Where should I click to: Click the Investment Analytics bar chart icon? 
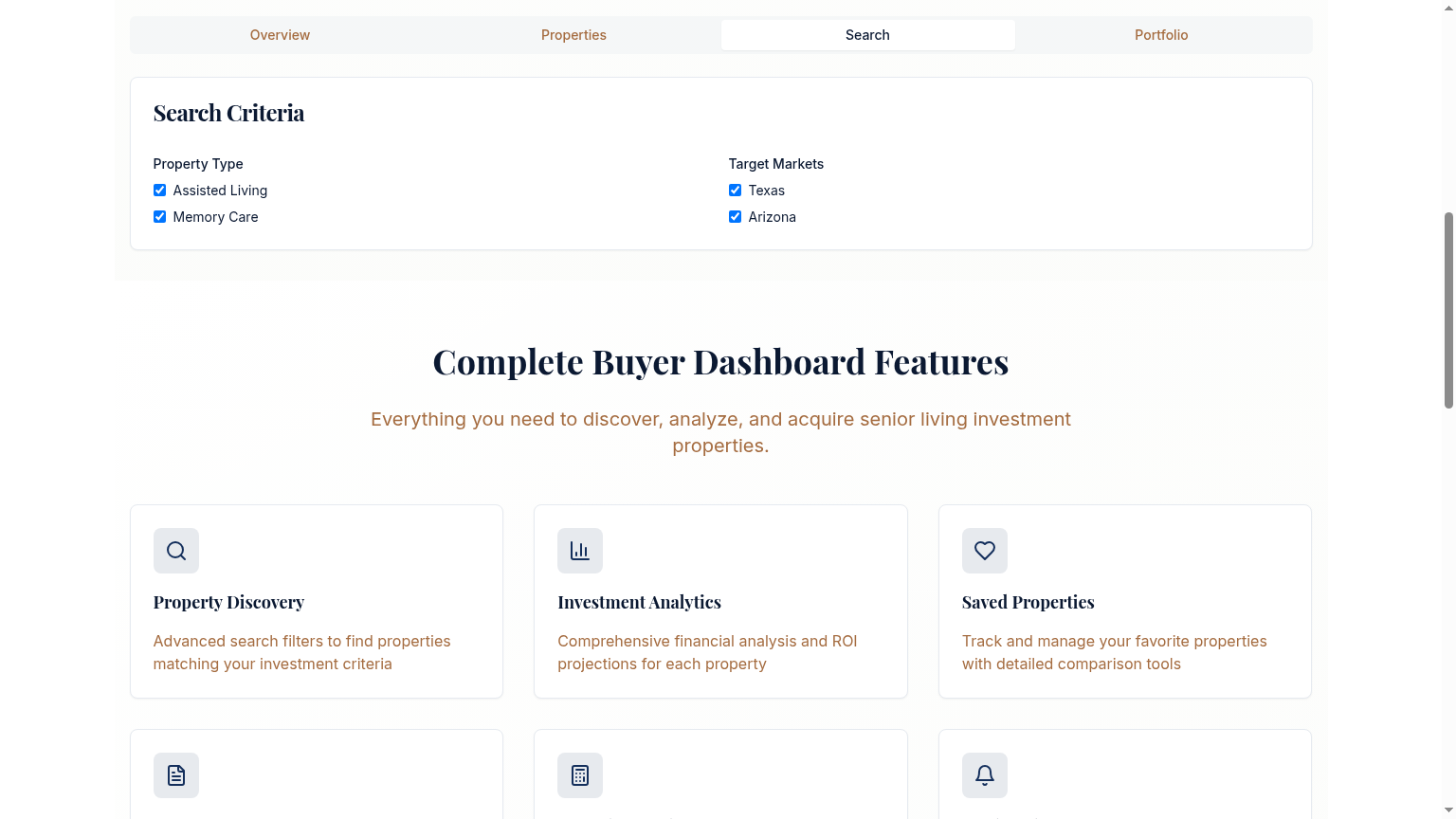point(580,551)
